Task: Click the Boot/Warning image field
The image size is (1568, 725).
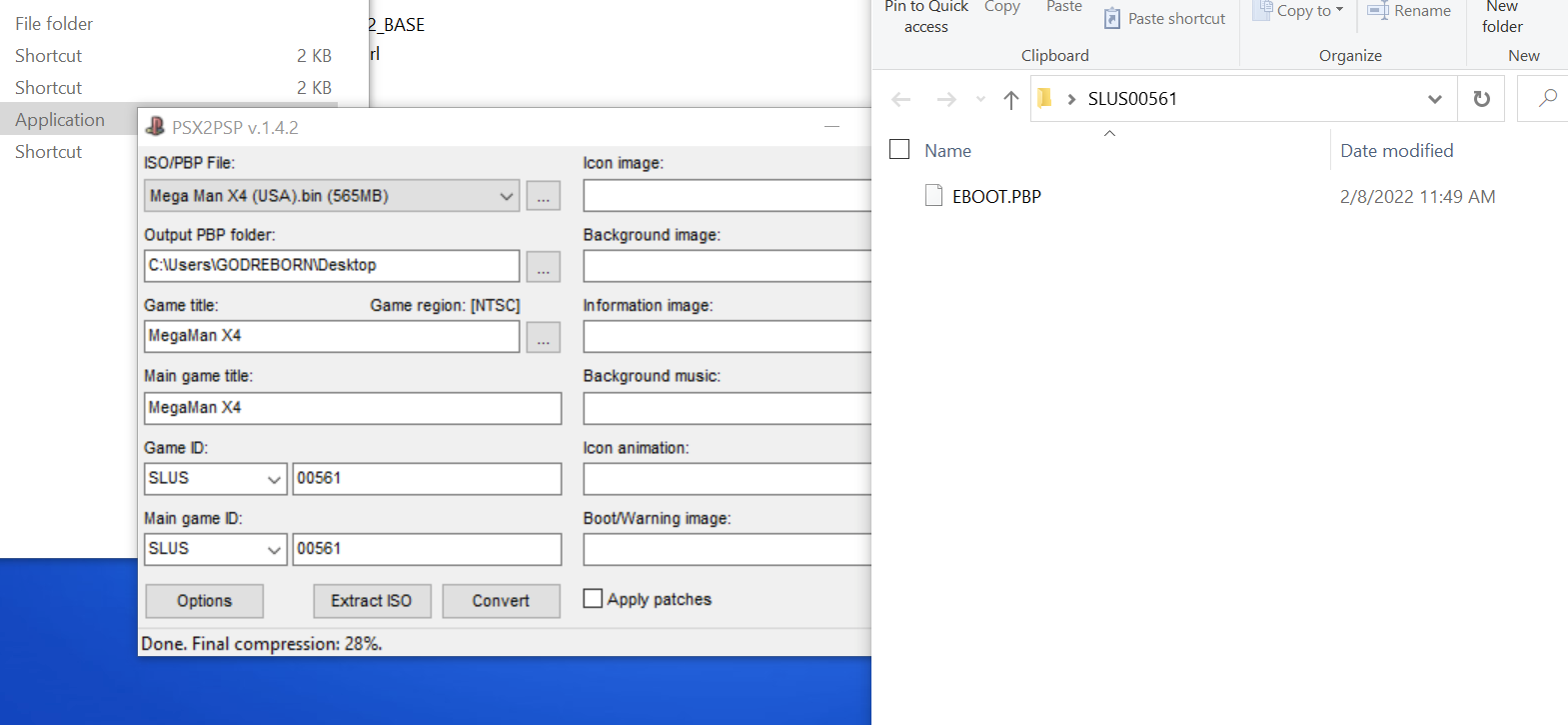Action: [x=728, y=549]
